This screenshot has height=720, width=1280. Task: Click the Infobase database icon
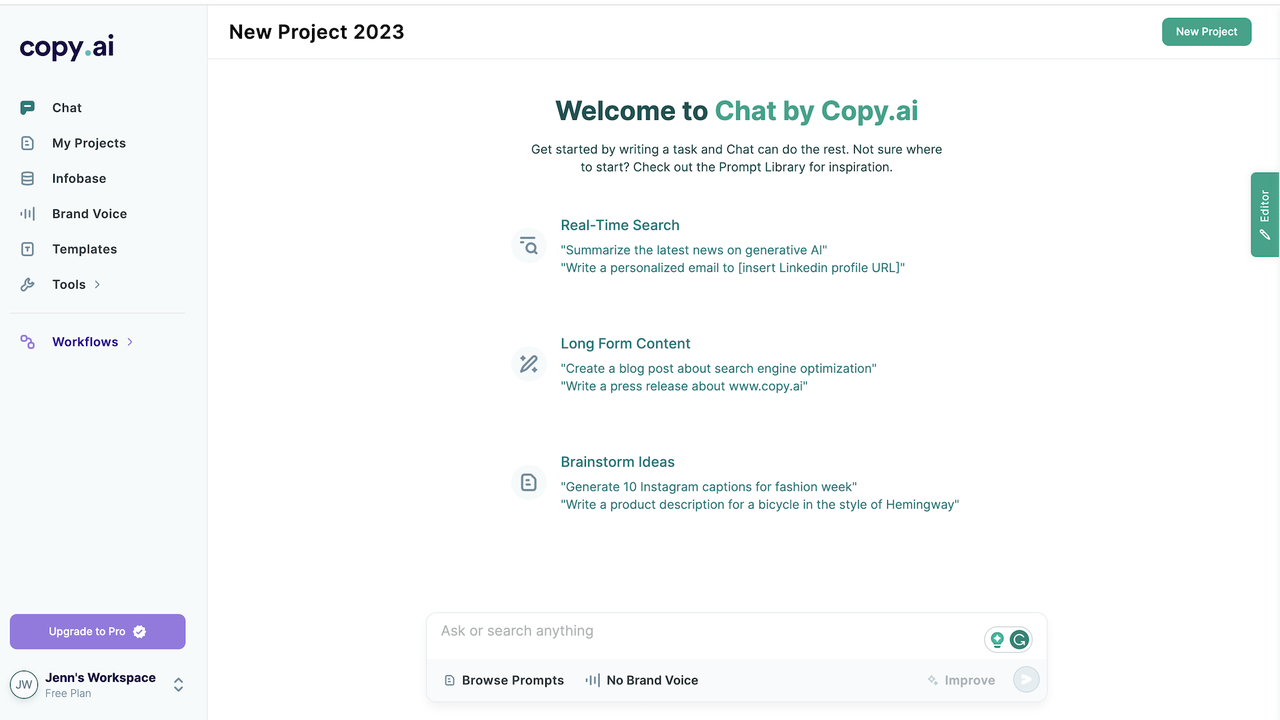click(x=28, y=179)
